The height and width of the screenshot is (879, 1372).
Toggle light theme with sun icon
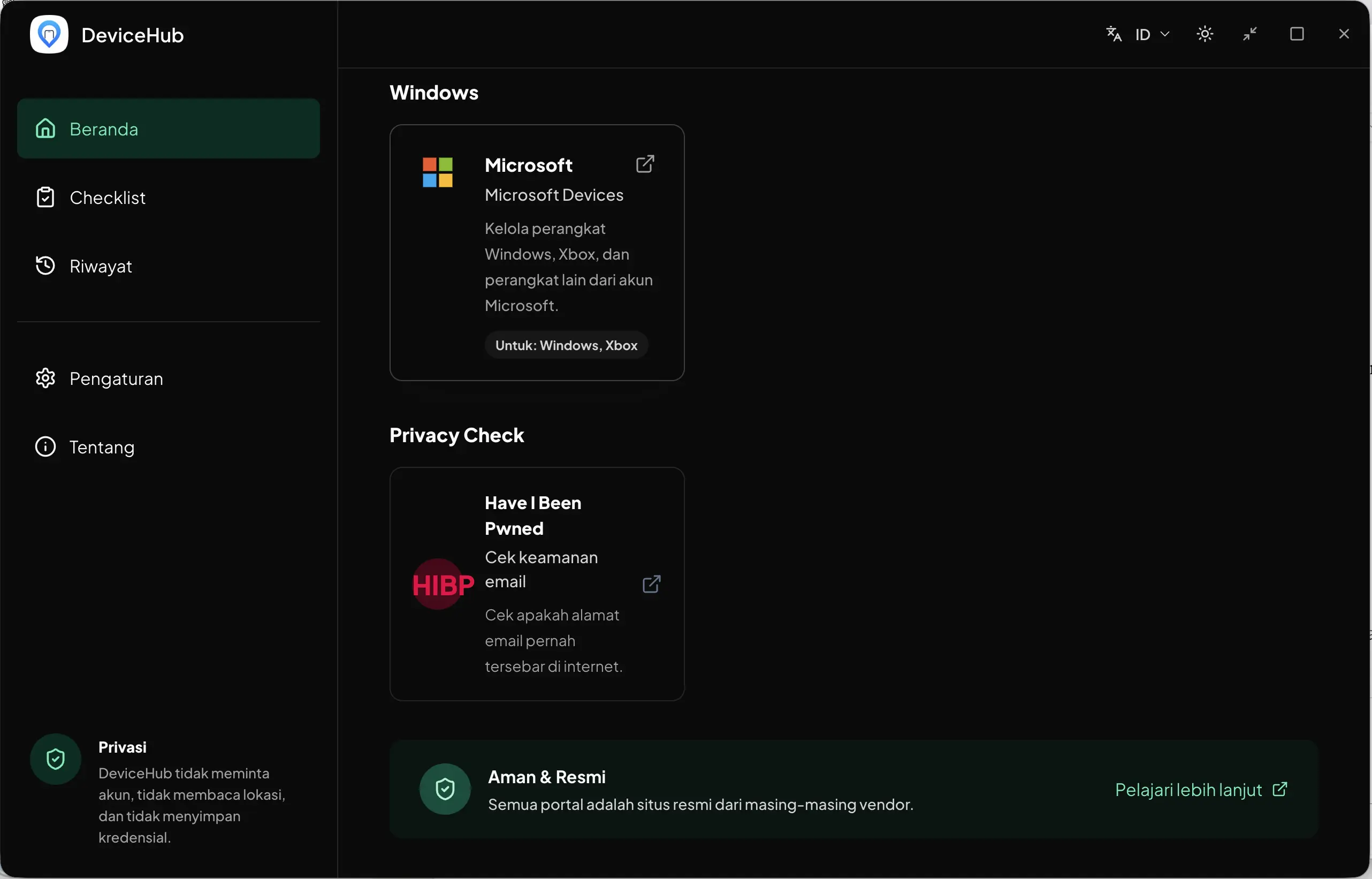(x=1205, y=34)
